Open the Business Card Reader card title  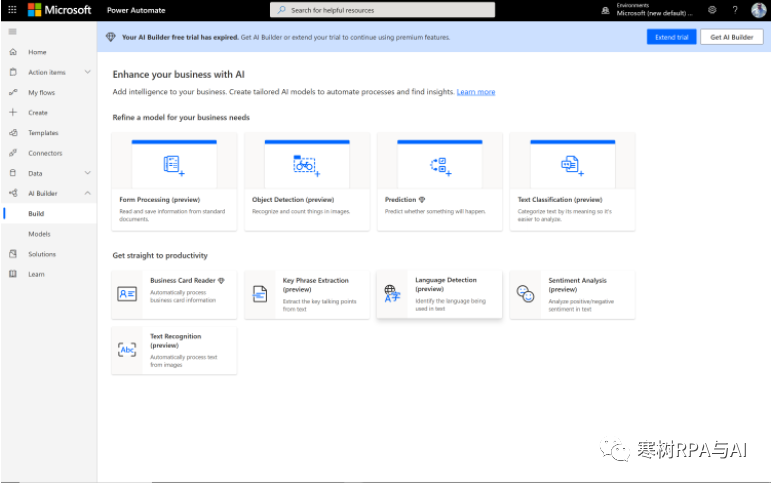coord(183,280)
